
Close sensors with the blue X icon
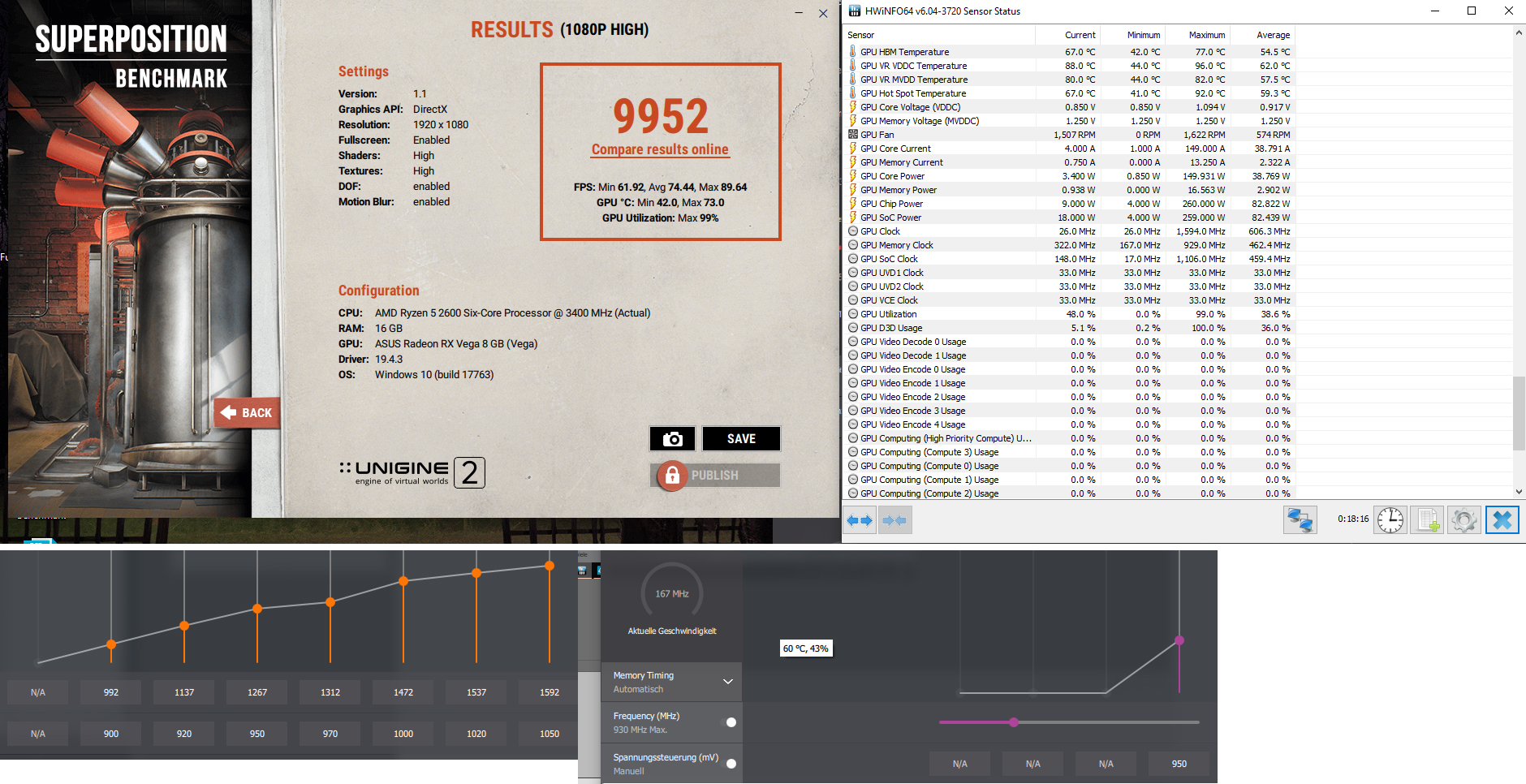(x=1502, y=519)
